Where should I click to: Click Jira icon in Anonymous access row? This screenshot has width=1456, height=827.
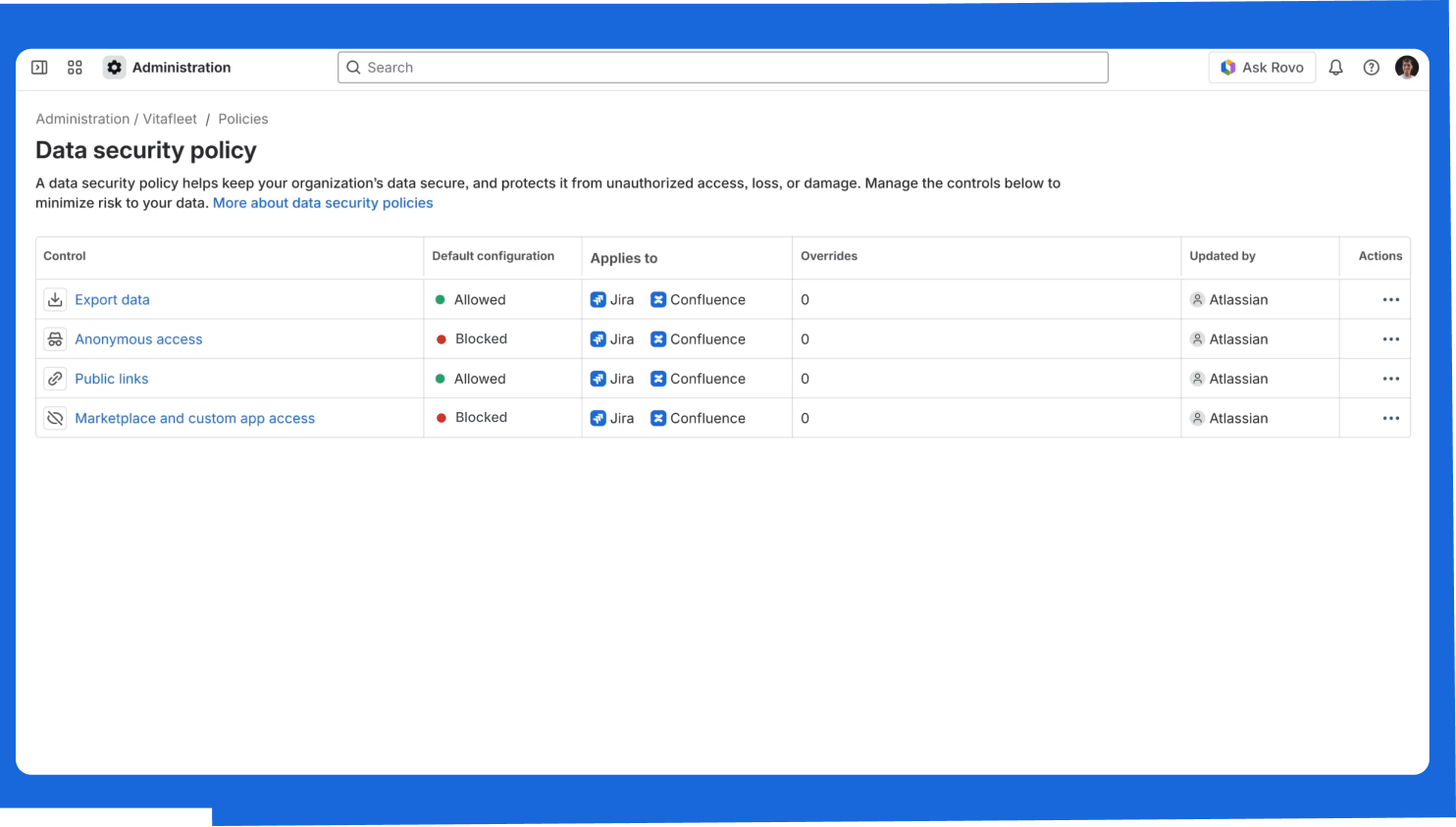pos(598,339)
